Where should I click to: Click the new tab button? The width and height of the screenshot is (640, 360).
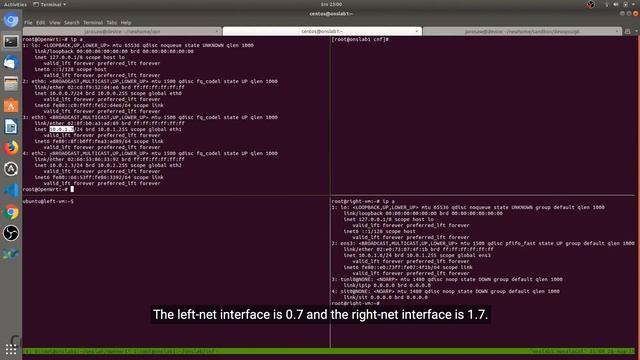628,31
